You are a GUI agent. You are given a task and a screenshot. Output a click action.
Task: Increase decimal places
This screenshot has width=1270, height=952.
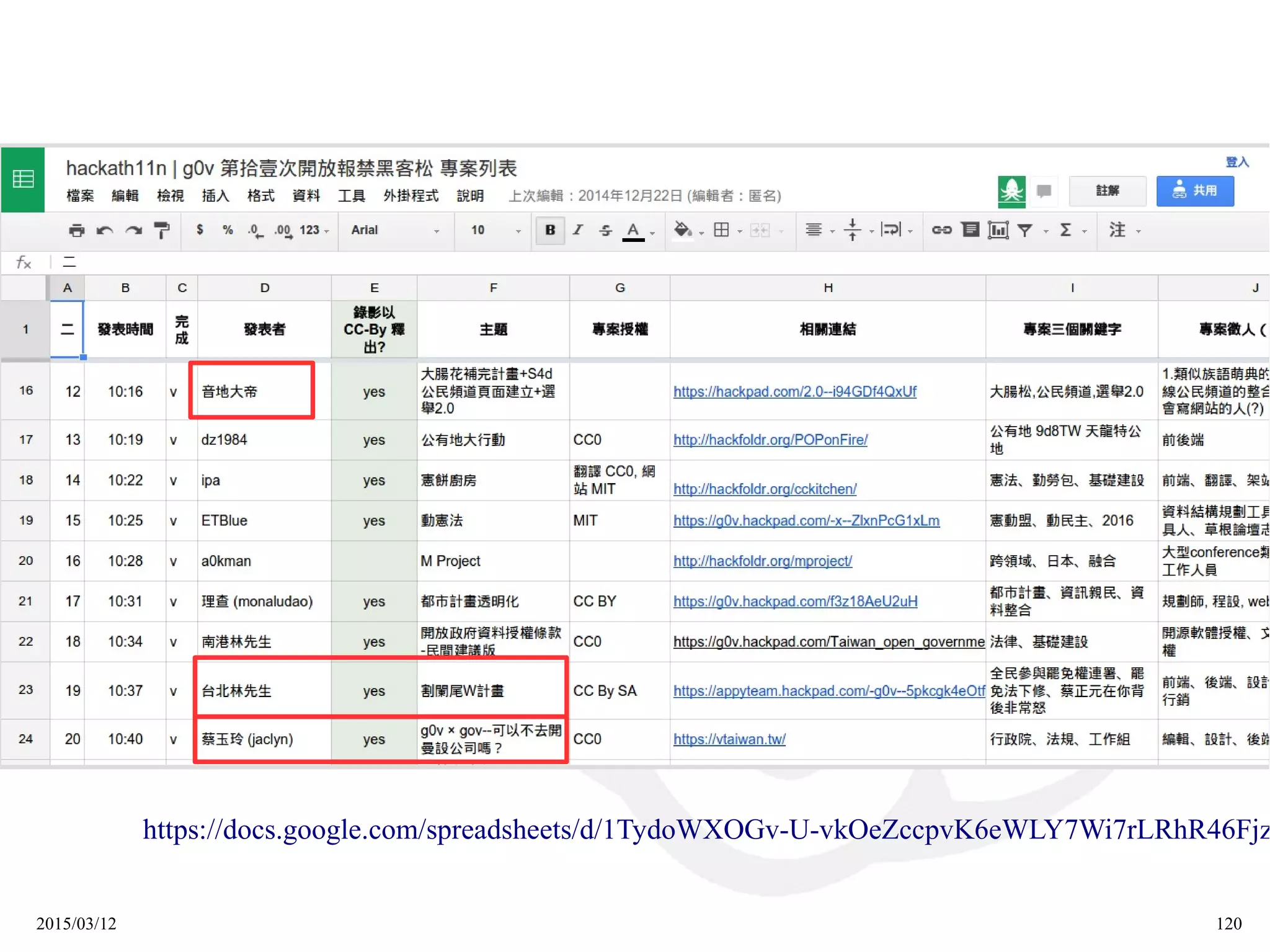point(283,231)
